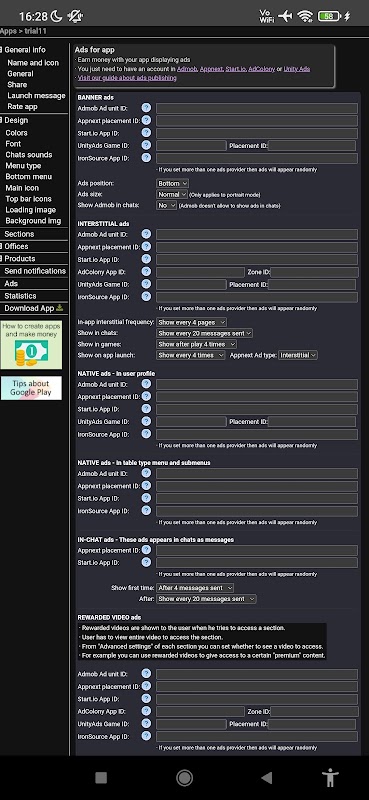
Task: Focus the Banner UnityAds Placement ID field
Action: pyautogui.click(x=312, y=146)
